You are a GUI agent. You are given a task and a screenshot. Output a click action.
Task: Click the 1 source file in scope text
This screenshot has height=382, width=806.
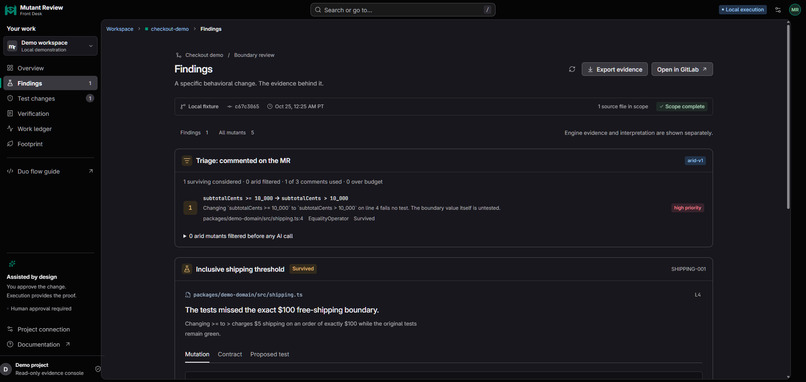pyautogui.click(x=622, y=106)
